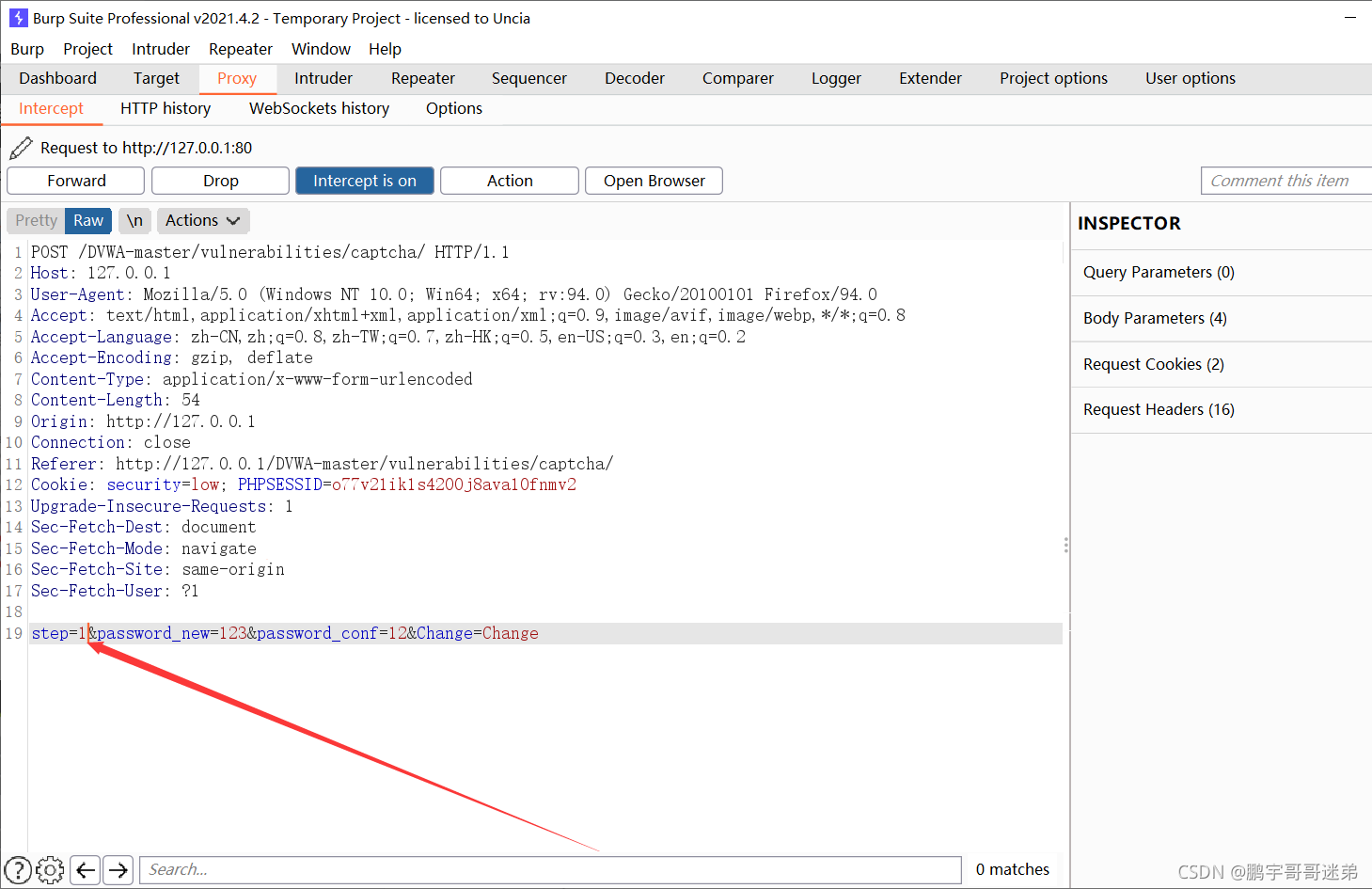Click the Burp Suite lightning logo icon
The image size is (1372, 889).
click(x=18, y=18)
